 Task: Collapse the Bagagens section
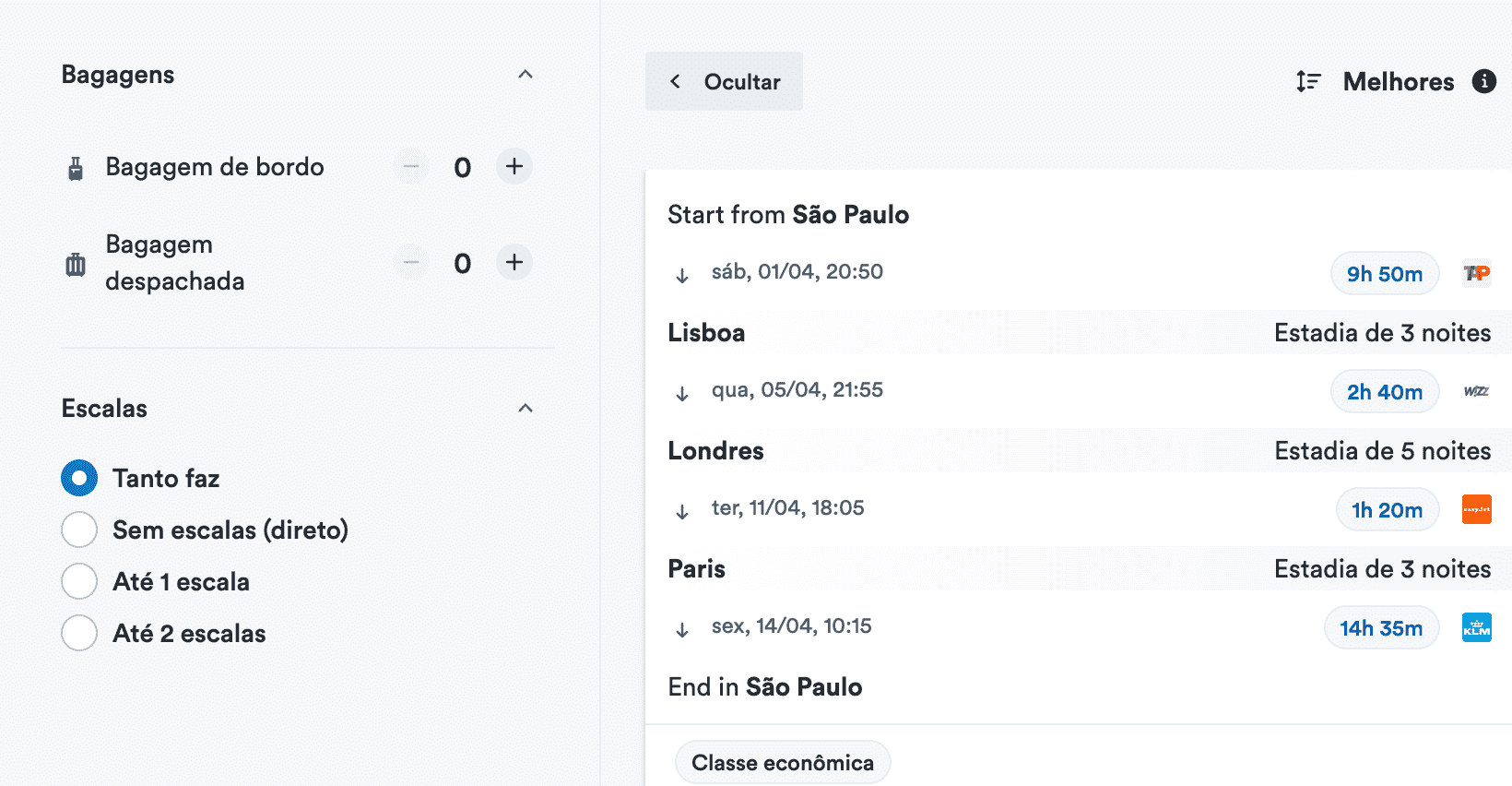click(x=526, y=75)
